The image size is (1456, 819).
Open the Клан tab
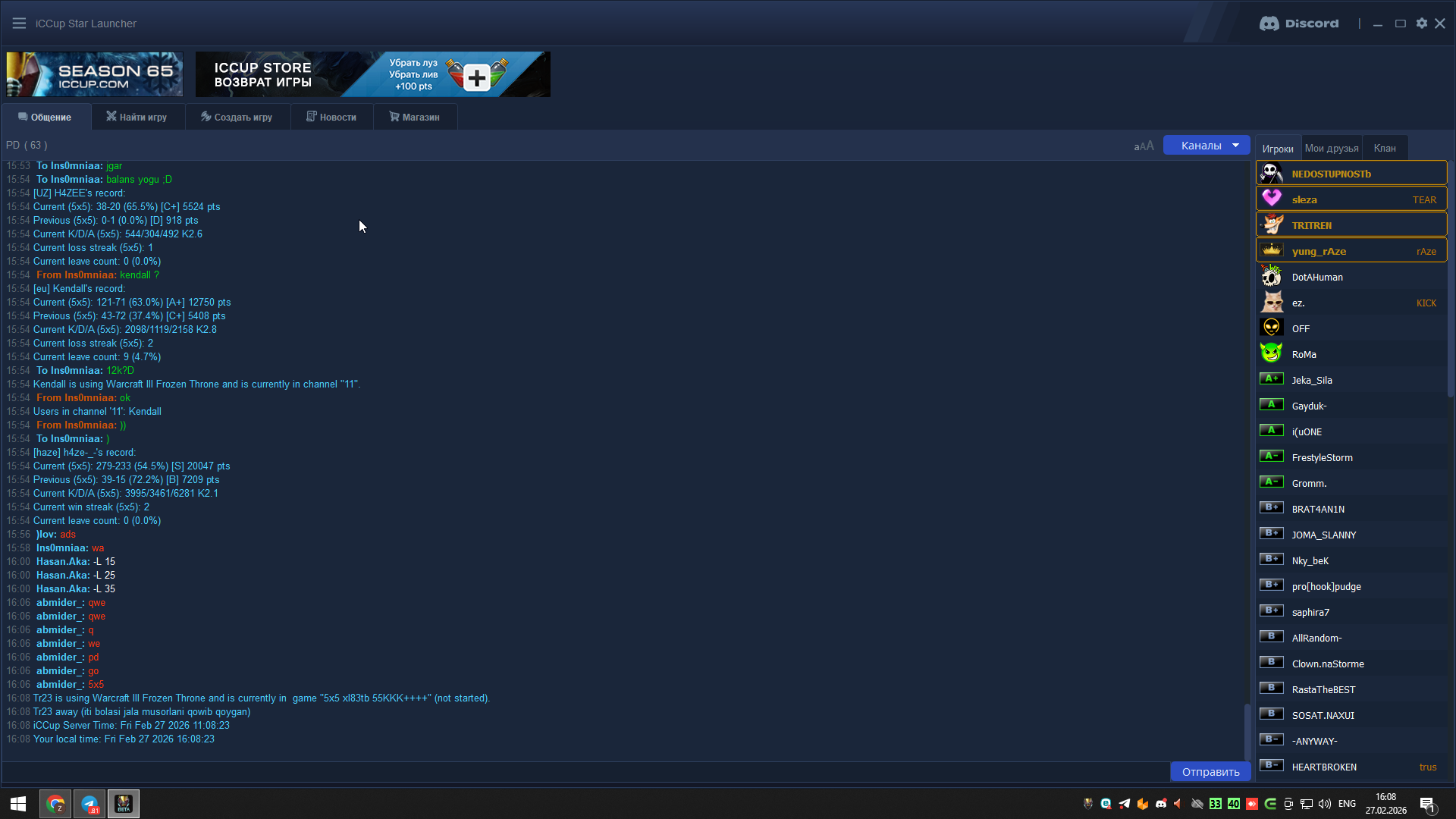click(x=1384, y=148)
